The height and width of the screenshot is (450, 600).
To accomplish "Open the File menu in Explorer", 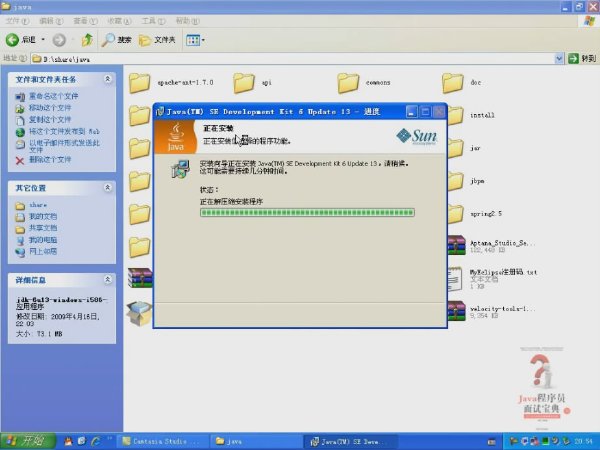I will tap(17, 21).
